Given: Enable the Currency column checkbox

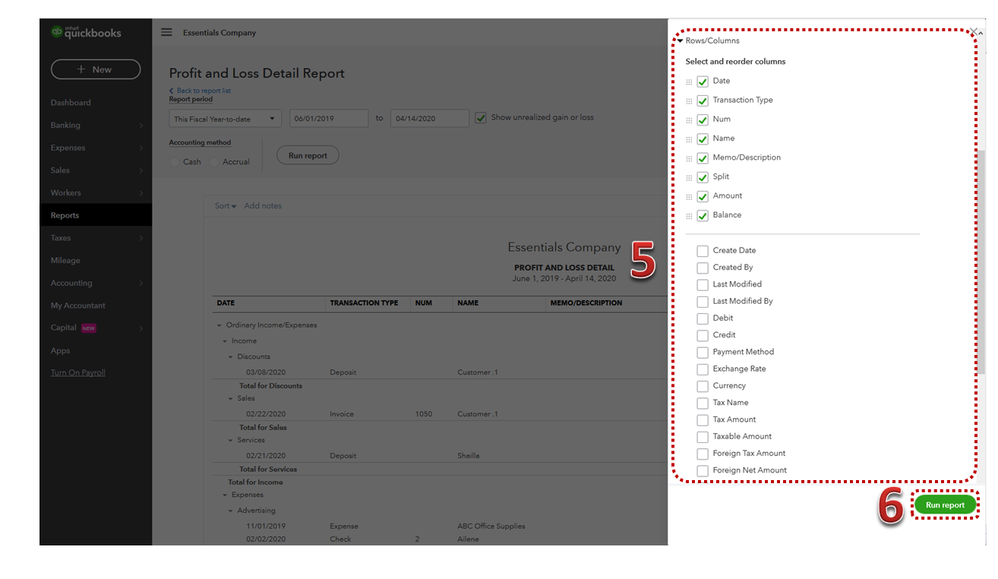Looking at the screenshot, I should tap(703, 386).
